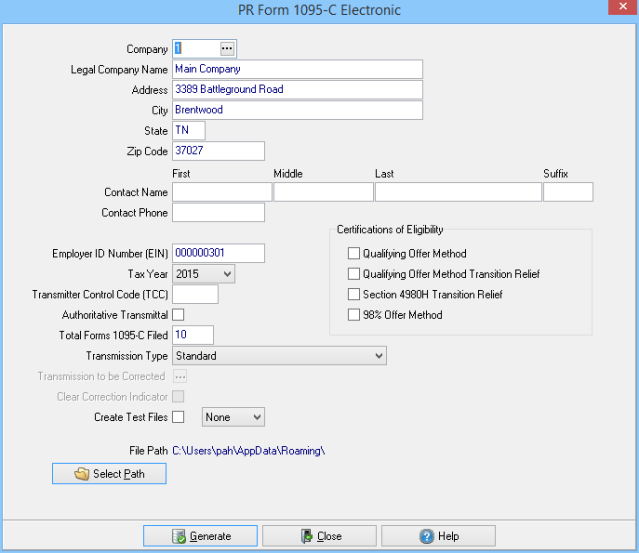The image size is (639, 553).
Task: Enable the Create Test Files checkbox
Action: pyautogui.click(x=179, y=417)
